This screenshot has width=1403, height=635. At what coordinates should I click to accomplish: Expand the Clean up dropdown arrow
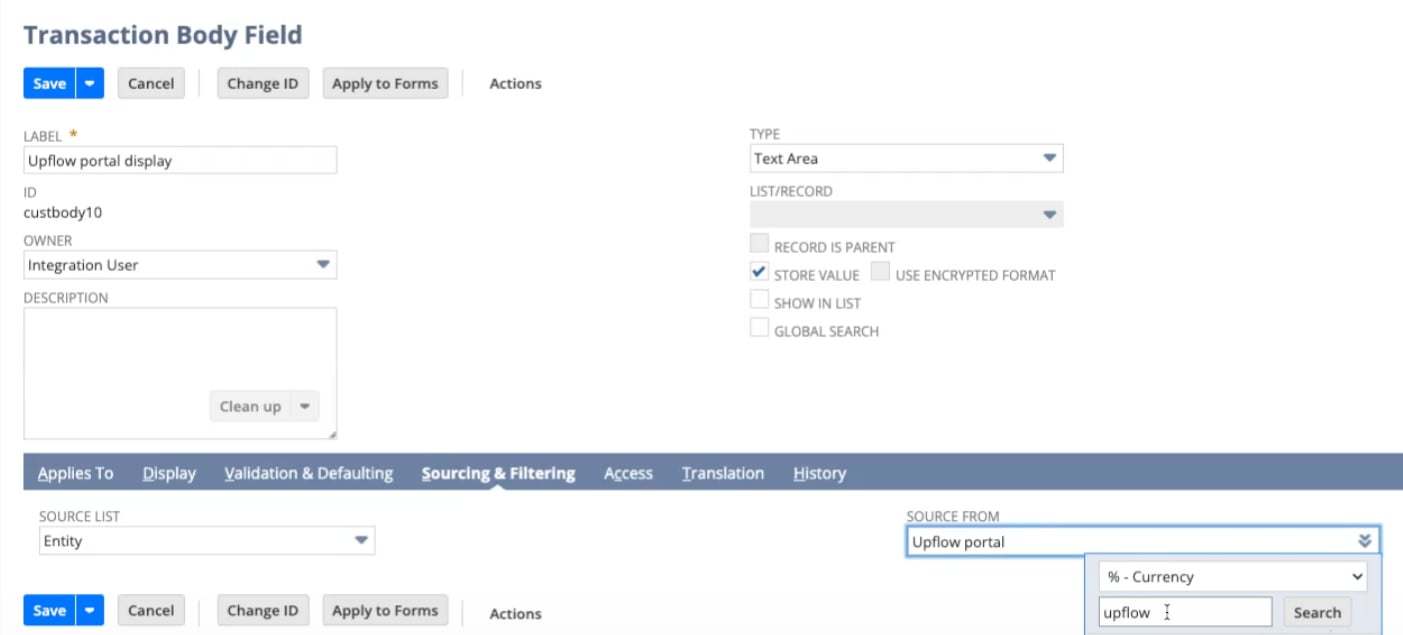[x=305, y=406]
